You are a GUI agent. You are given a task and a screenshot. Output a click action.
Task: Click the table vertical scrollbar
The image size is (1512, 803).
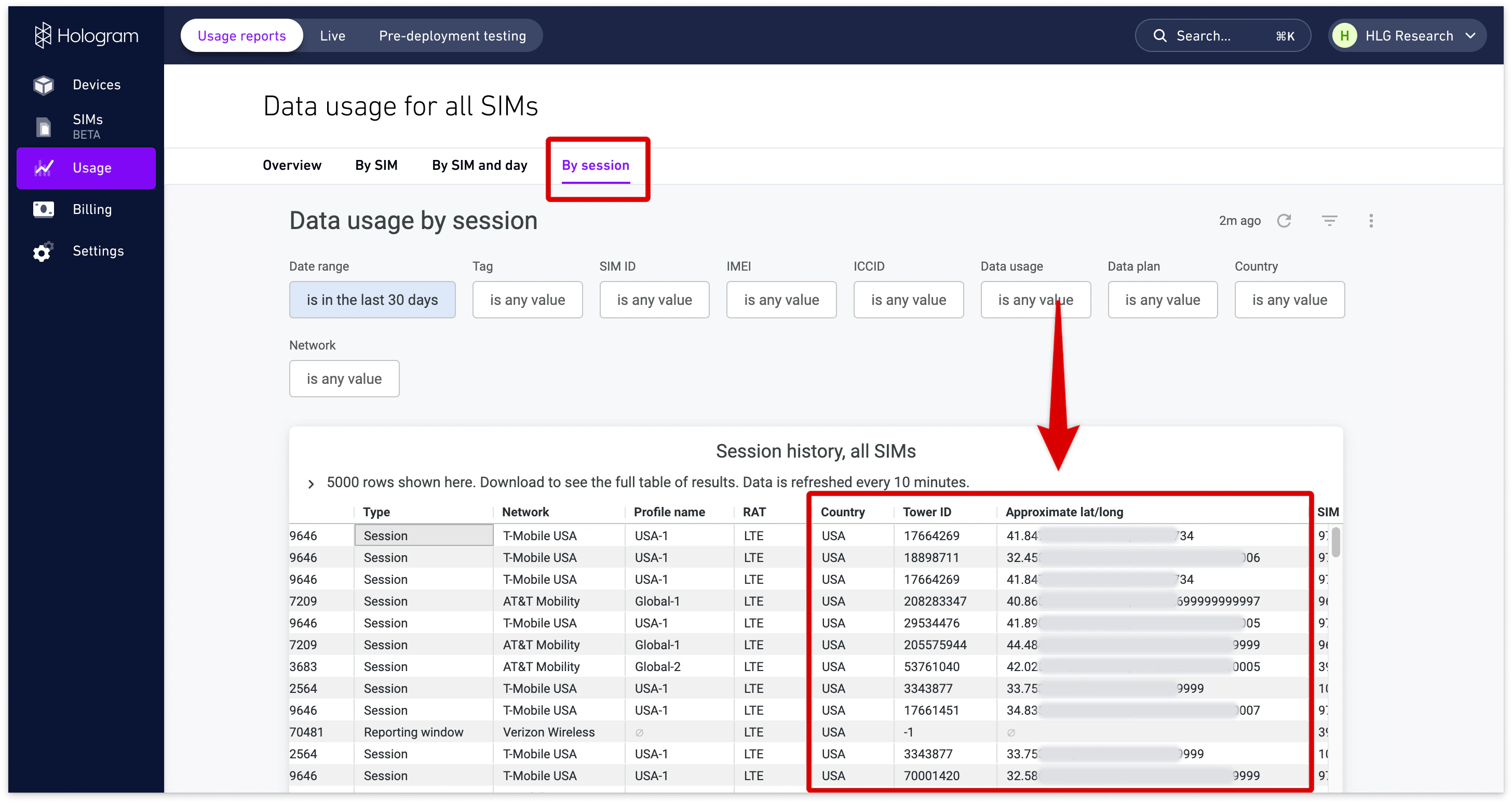[x=1335, y=542]
